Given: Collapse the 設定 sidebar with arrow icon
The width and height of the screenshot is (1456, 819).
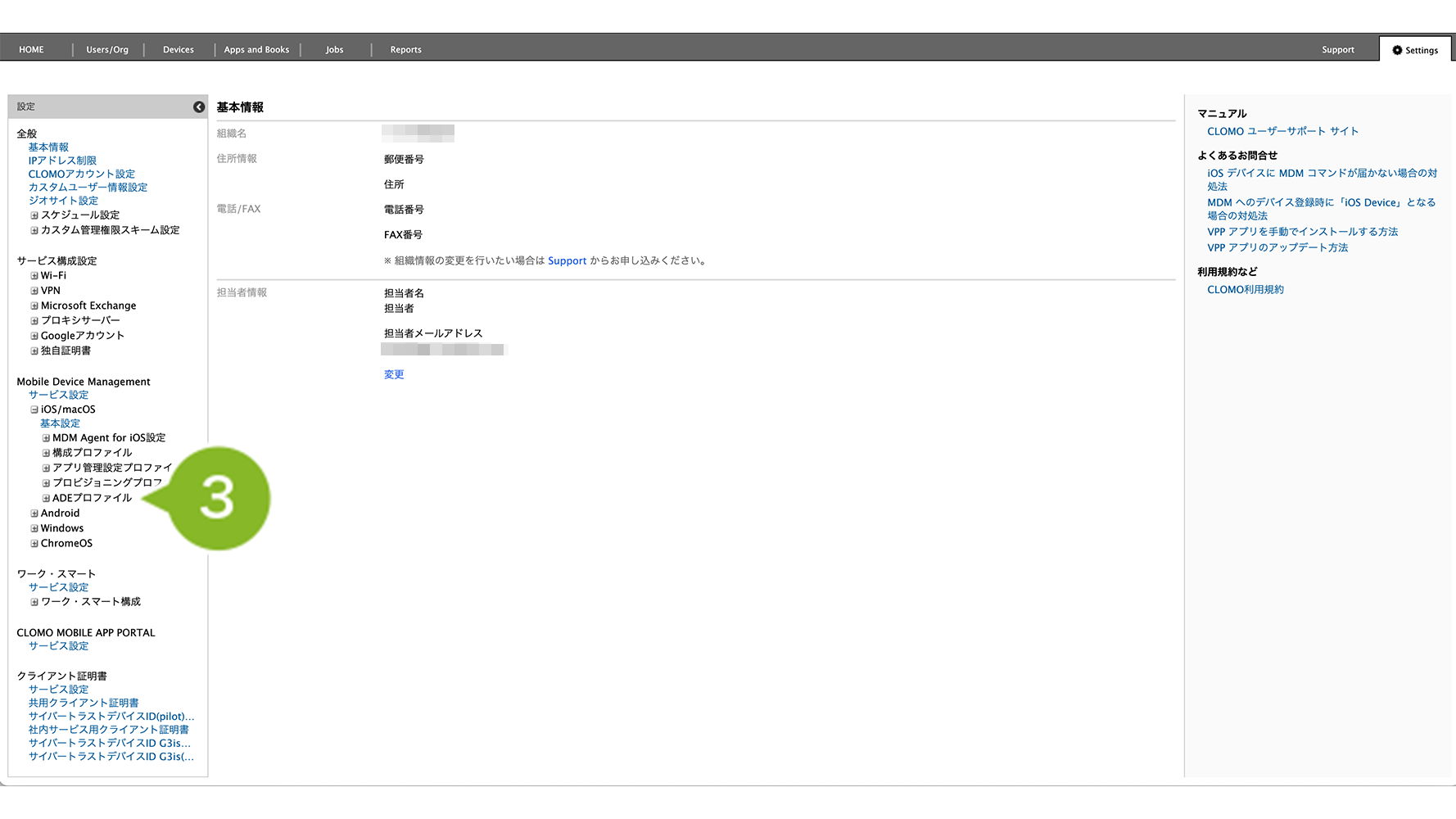Looking at the screenshot, I should 199,107.
